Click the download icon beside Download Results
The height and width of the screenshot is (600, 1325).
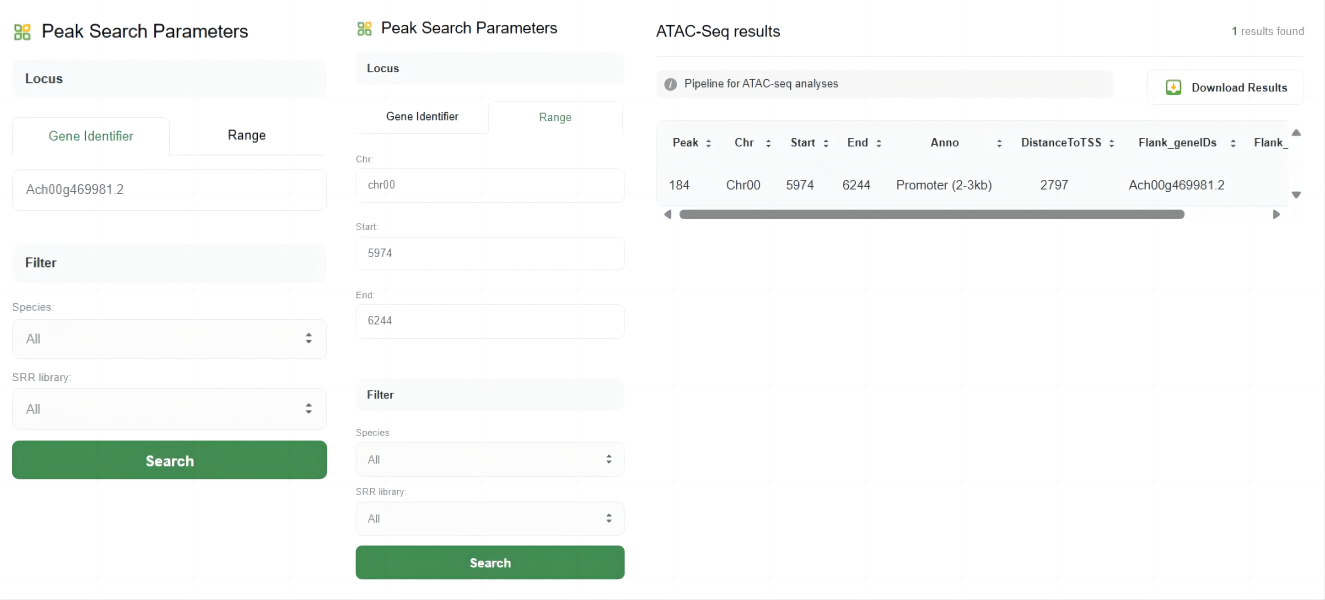[1174, 88]
